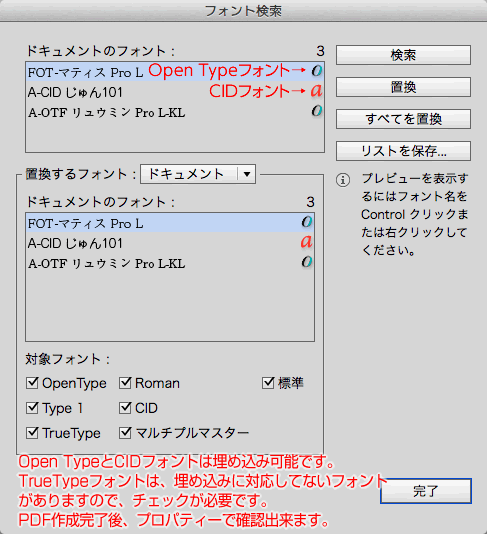Click the すべてを置換 button
The height and width of the screenshot is (534, 487).
click(403, 119)
